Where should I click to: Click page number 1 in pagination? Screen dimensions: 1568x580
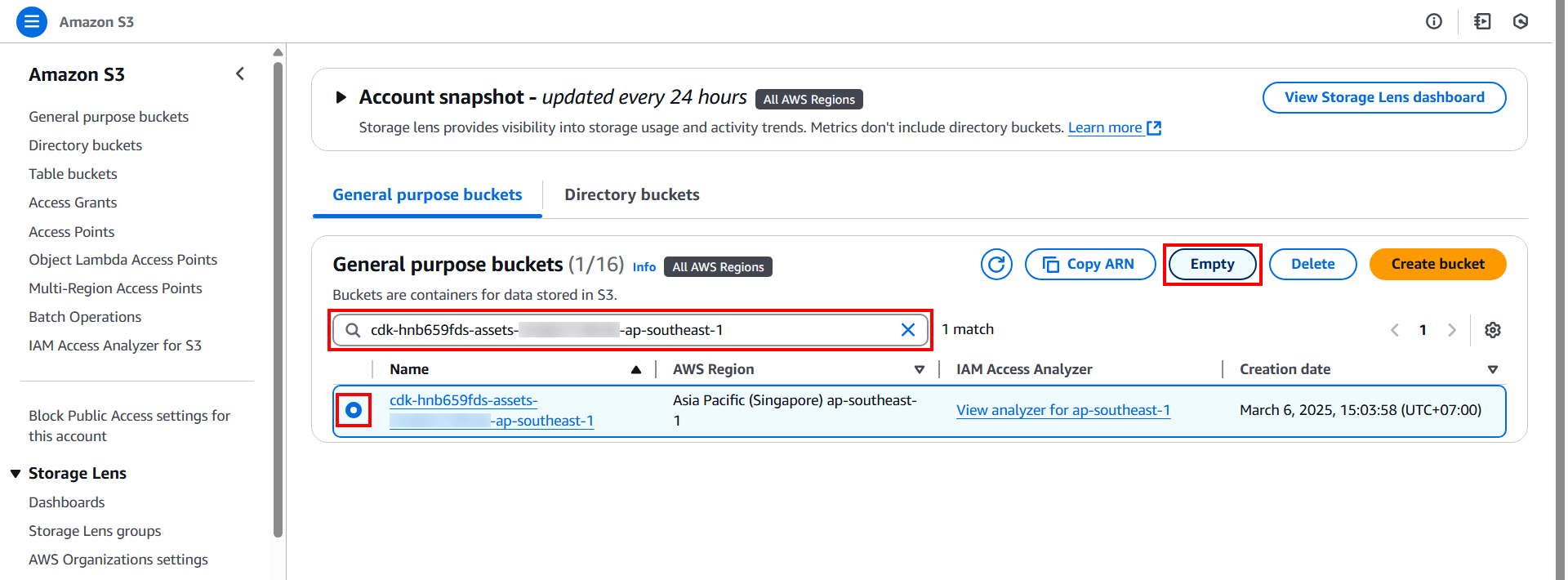pos(1423,330)
